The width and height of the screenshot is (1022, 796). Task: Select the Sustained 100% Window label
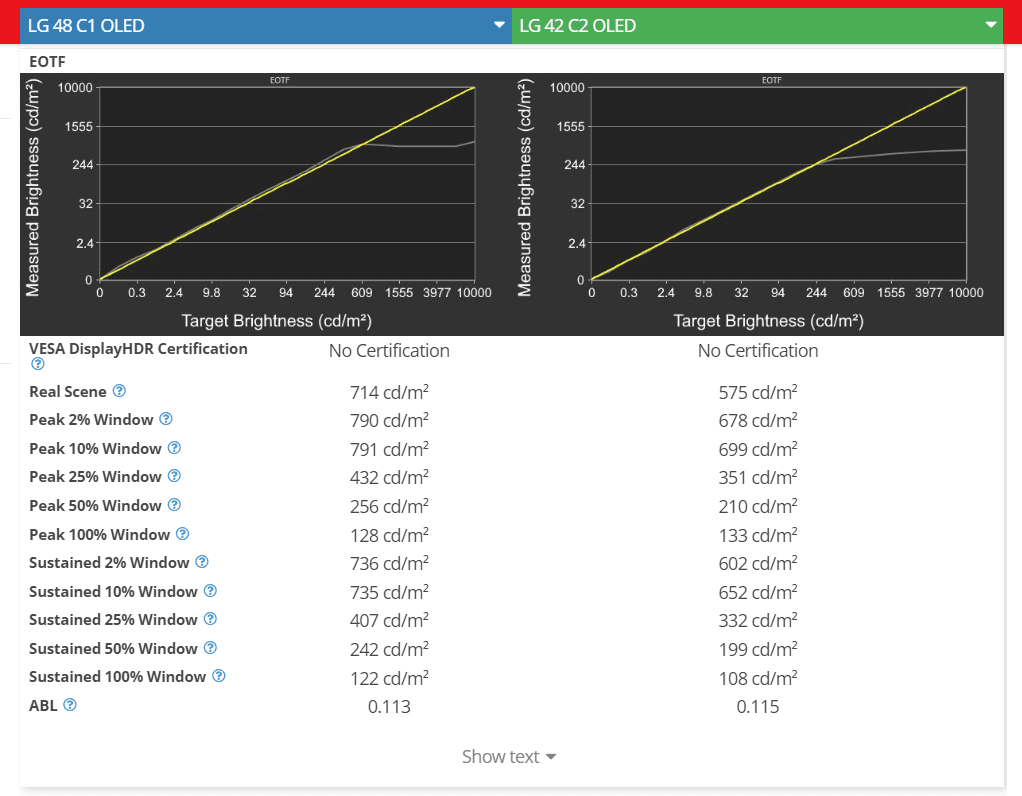(118, 677)
